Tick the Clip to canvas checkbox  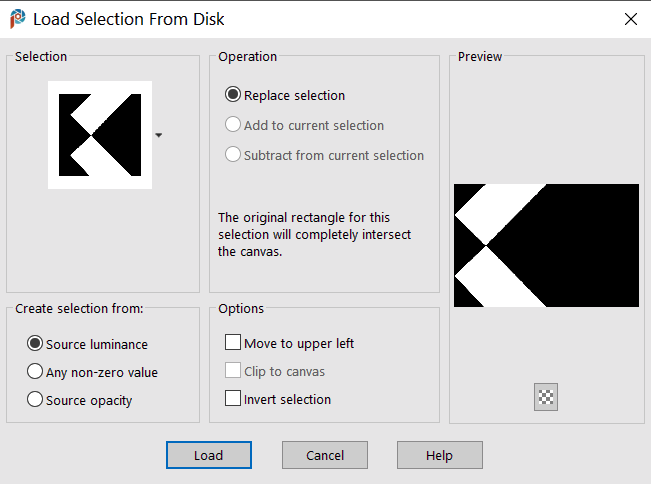(233, 371)
